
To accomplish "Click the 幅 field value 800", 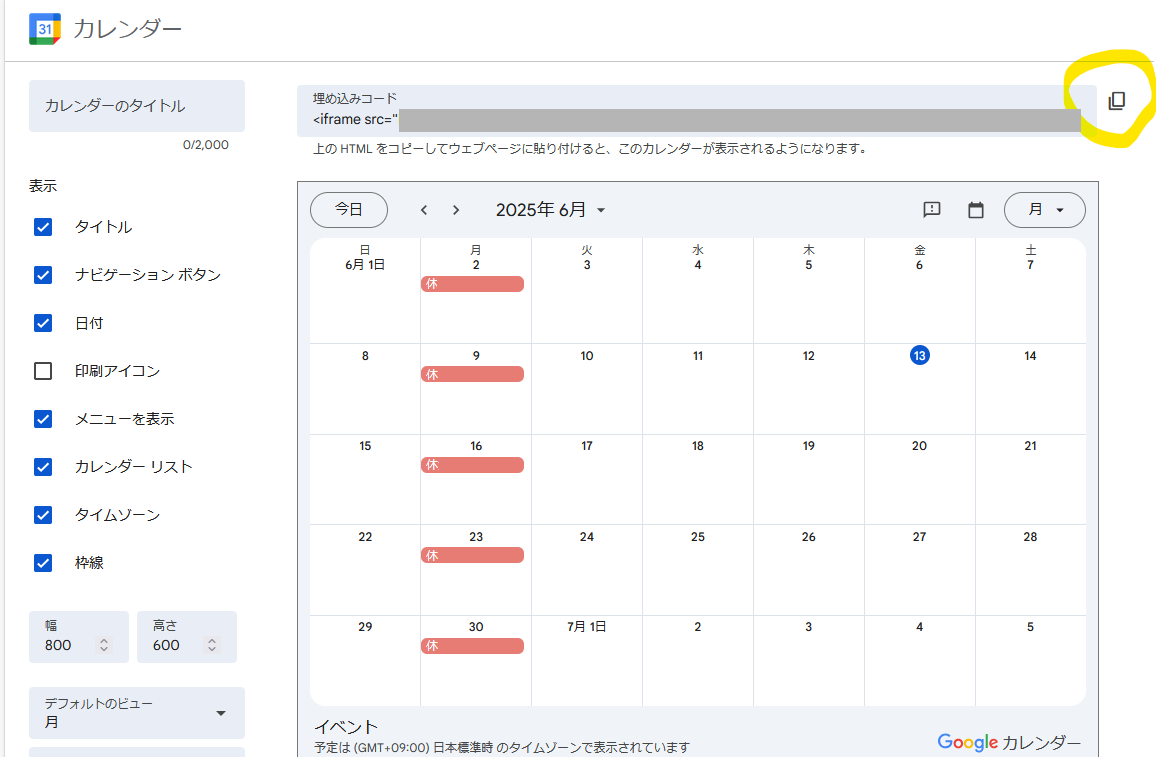I will (58, 646).
